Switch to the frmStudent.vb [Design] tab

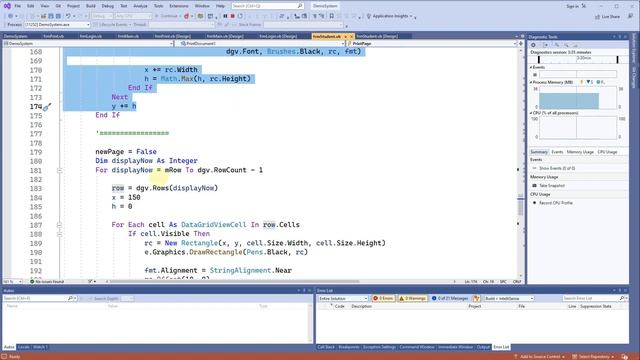pos(377,36)
